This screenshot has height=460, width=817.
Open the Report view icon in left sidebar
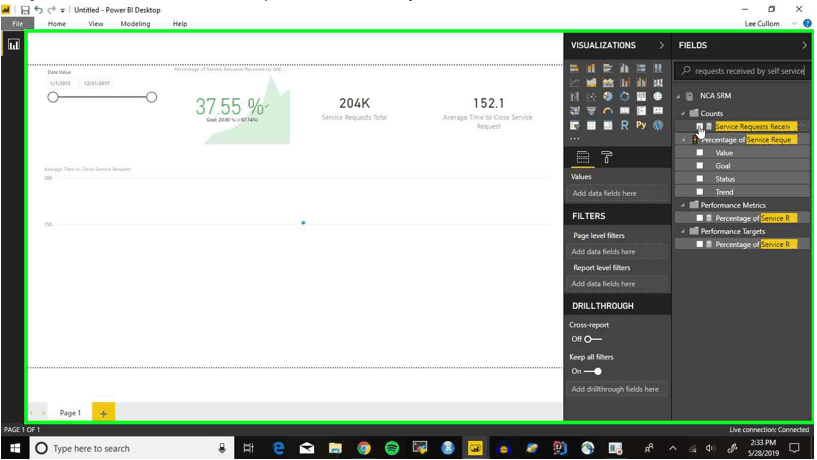click(14, 45)
